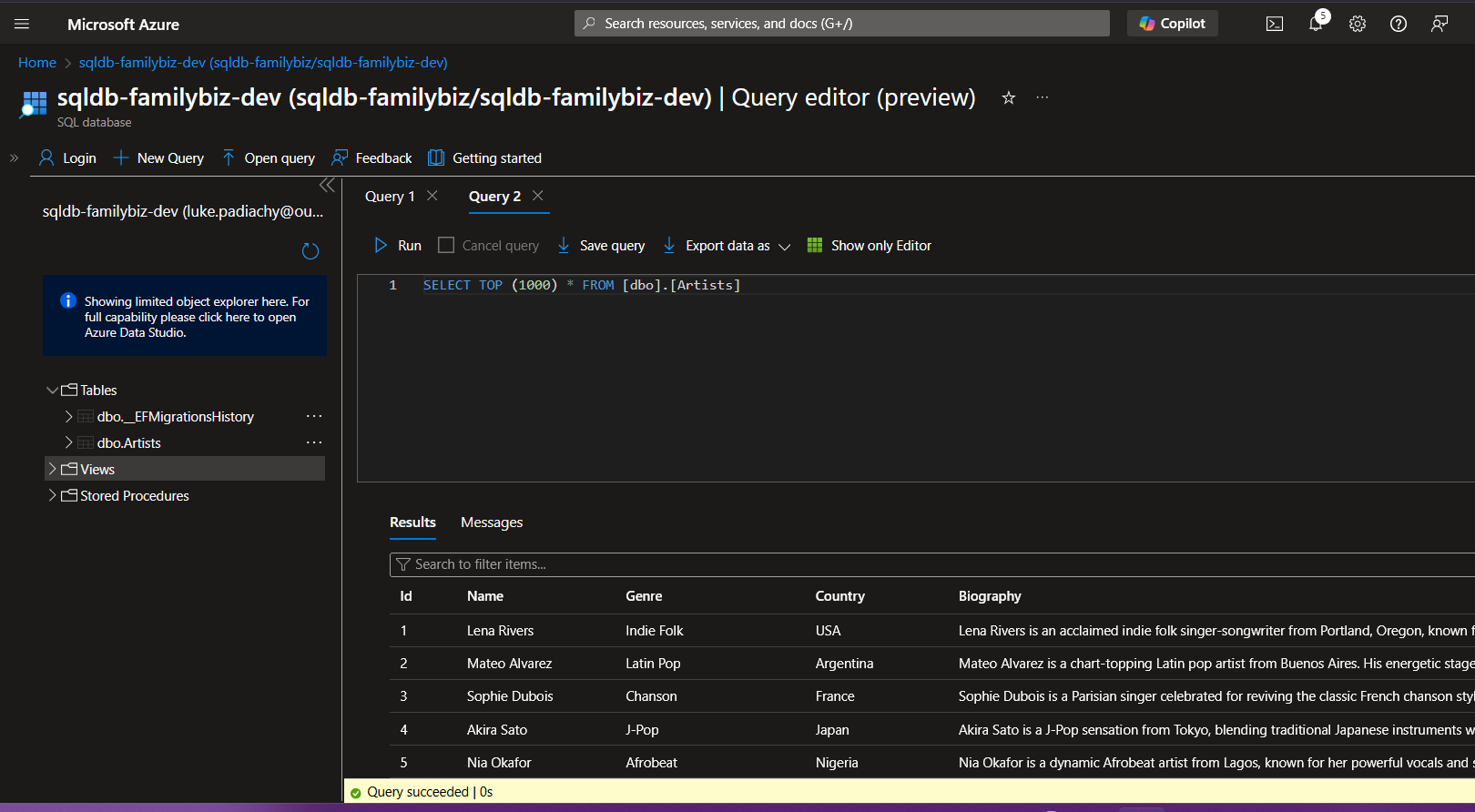Click the top-bar feedback person icon
Viewport: 1475px width, 812px height.
coord(1439,24)
